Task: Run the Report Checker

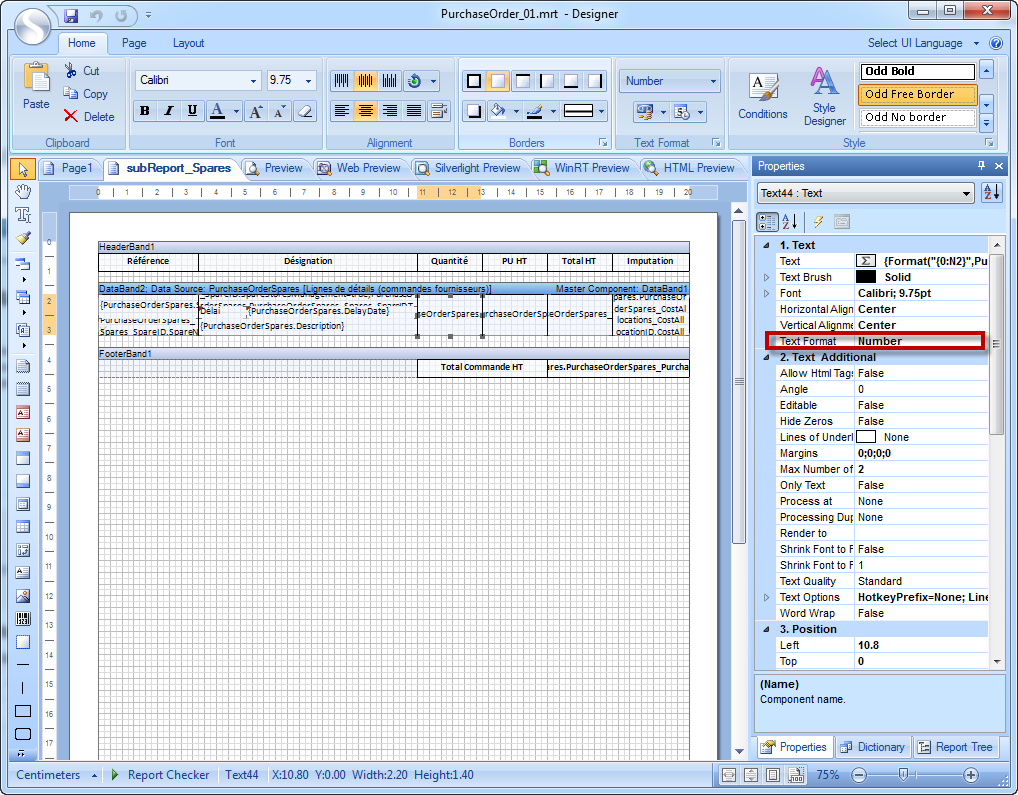Action: click(160, 775)
